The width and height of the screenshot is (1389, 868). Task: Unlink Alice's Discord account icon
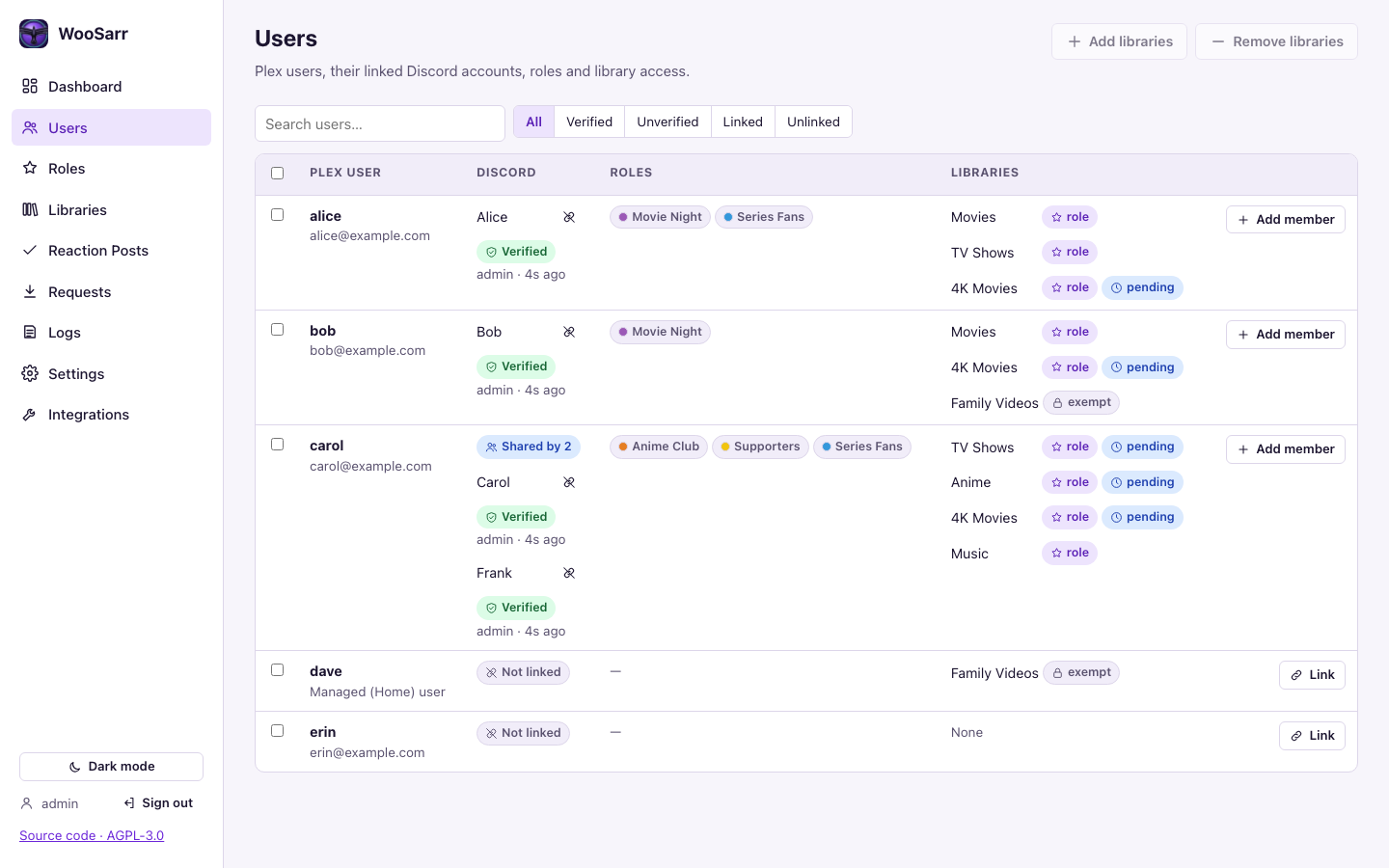coord(569,217)
